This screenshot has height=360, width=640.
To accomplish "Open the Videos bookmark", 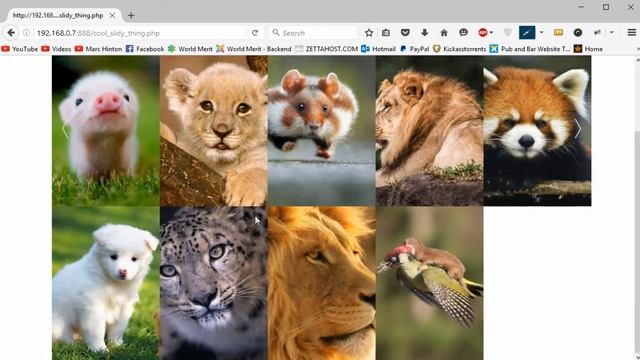I will (56, 49).
